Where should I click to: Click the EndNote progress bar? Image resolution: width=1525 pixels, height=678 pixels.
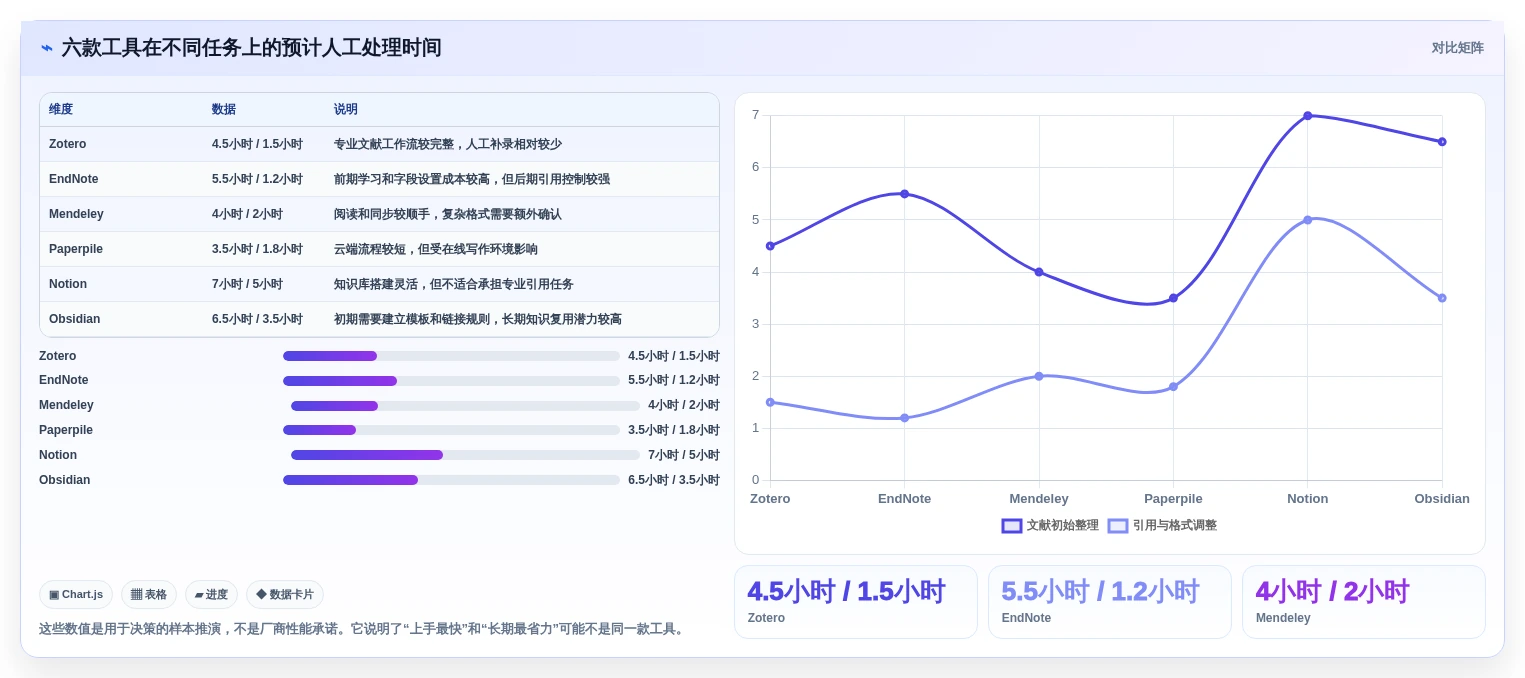(x=451, y=381)
